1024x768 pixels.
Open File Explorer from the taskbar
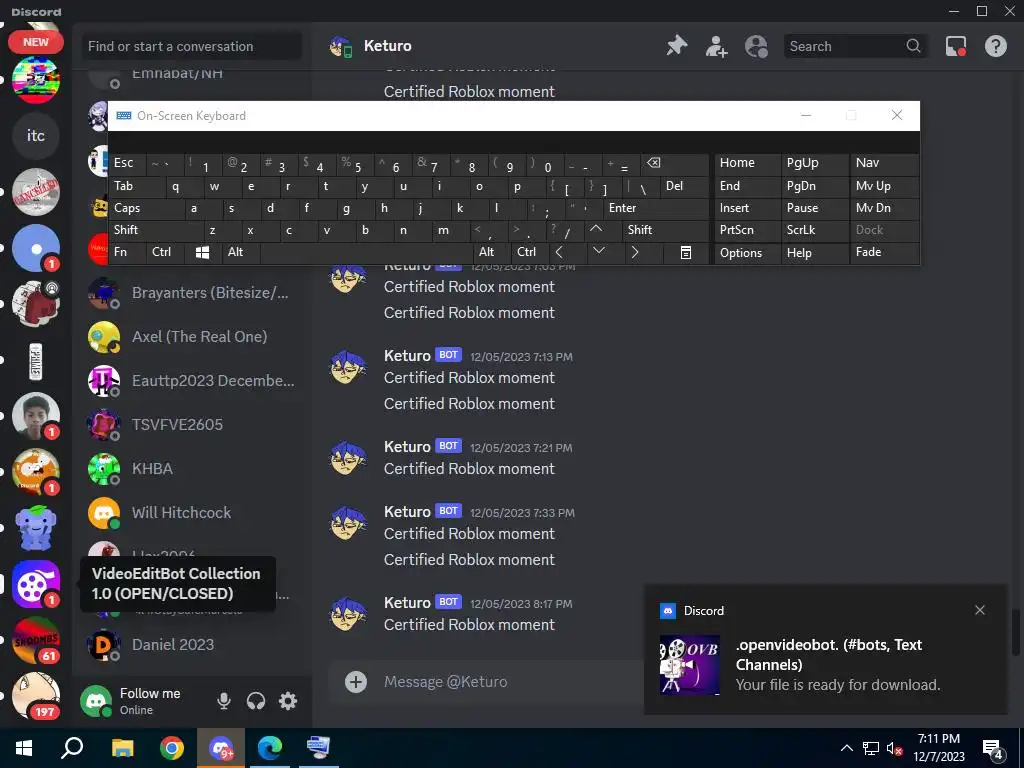coord(122,748)
